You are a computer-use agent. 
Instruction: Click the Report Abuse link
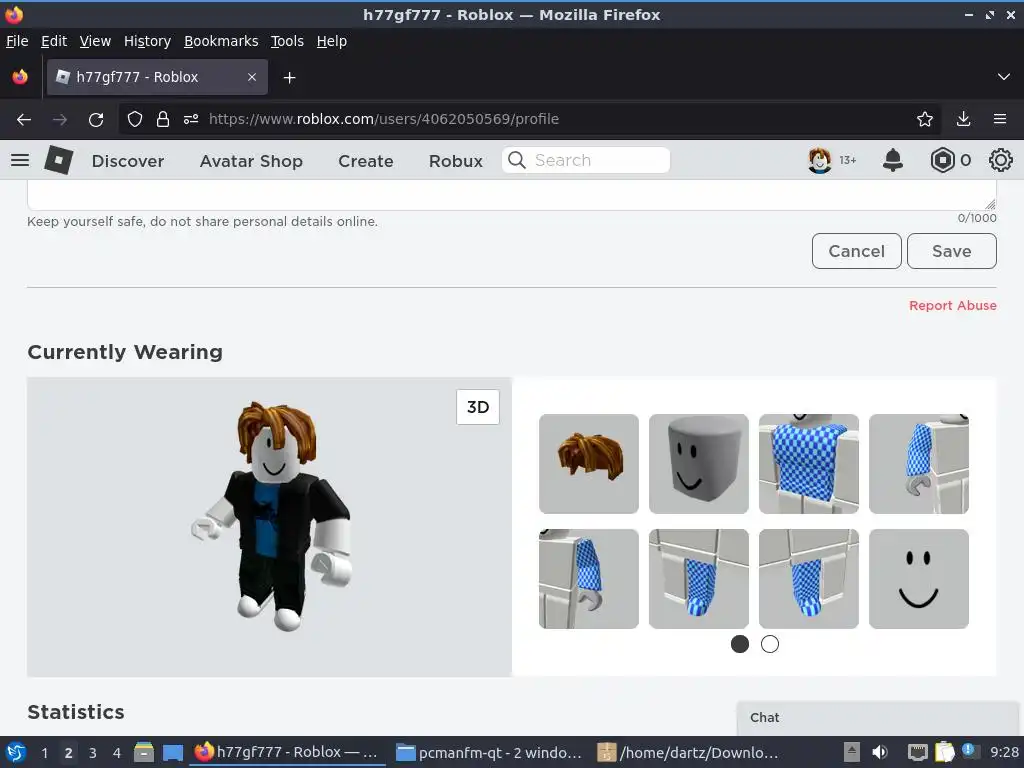coord(953,306)
